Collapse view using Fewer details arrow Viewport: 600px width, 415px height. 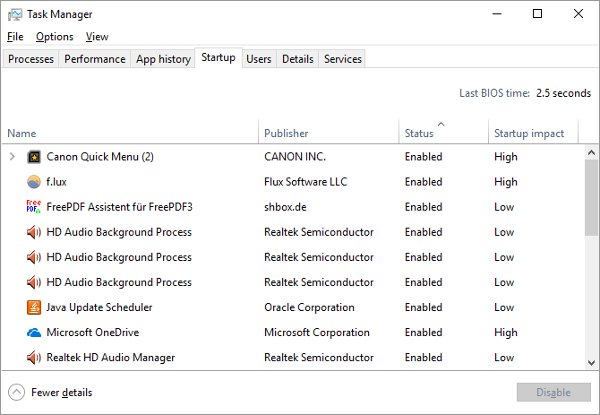coord(16,392)
